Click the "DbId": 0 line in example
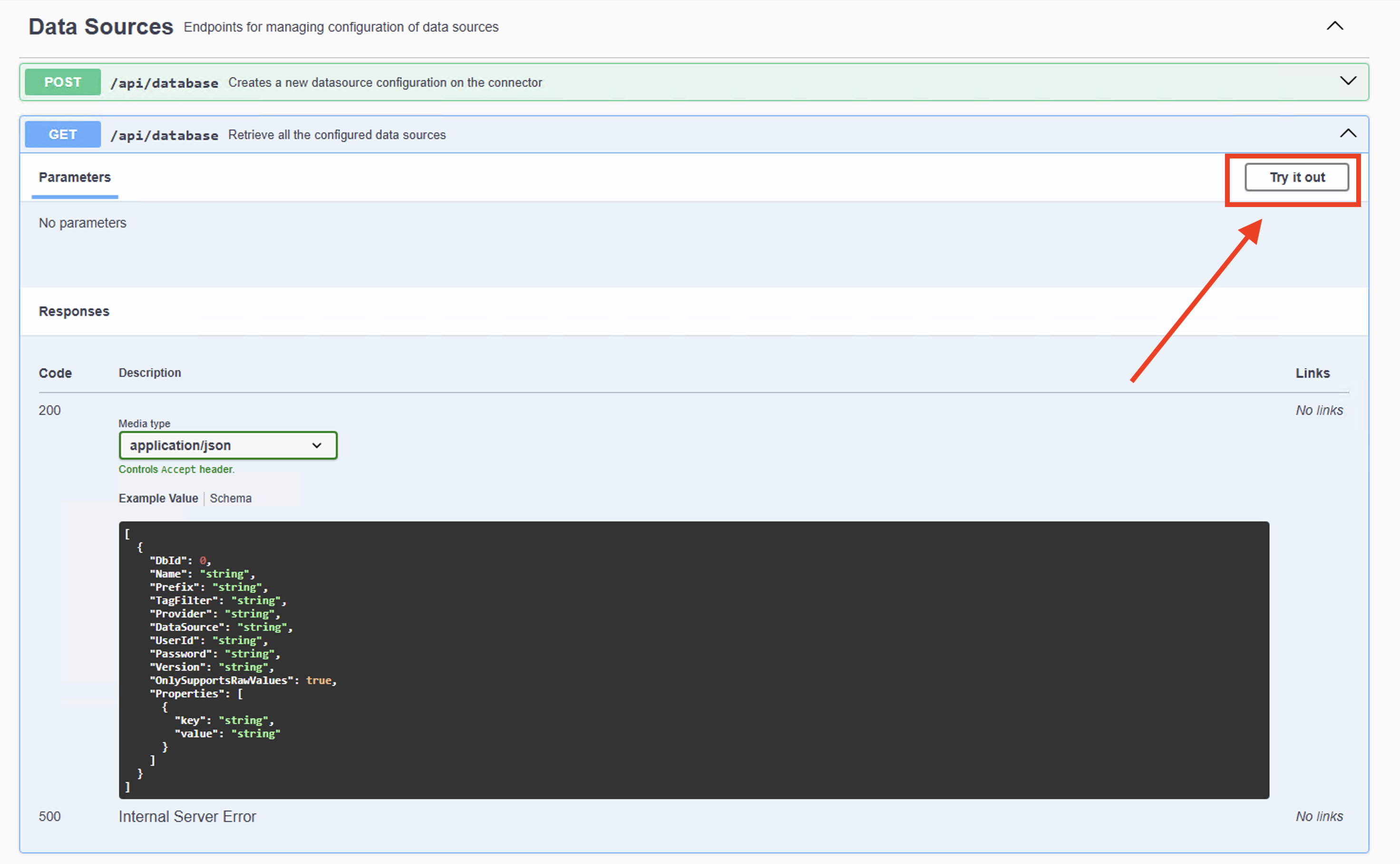Image resolution: width=1400 pixels, height=864 pixels. coord(181,560)
